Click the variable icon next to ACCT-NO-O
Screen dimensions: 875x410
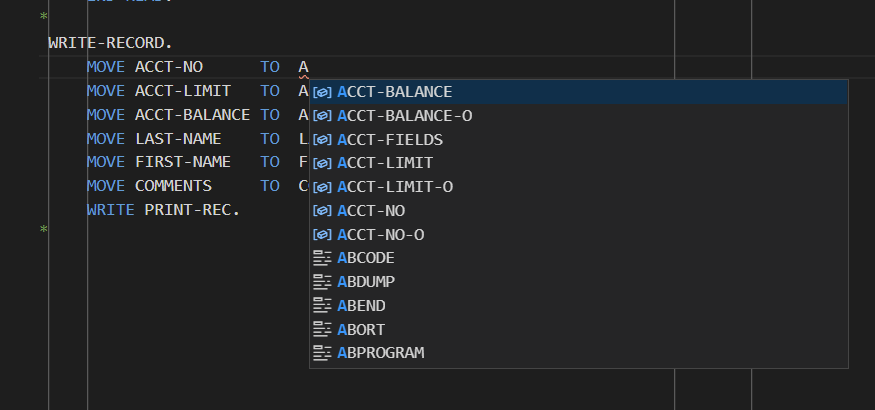coord(322,234)
